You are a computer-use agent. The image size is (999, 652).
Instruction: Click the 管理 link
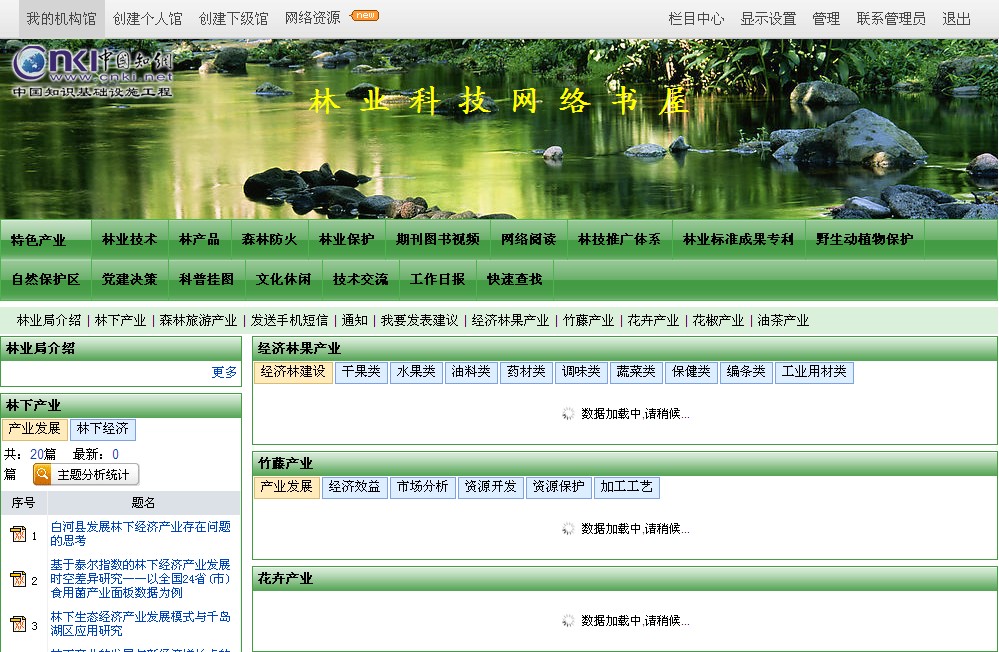826,18
